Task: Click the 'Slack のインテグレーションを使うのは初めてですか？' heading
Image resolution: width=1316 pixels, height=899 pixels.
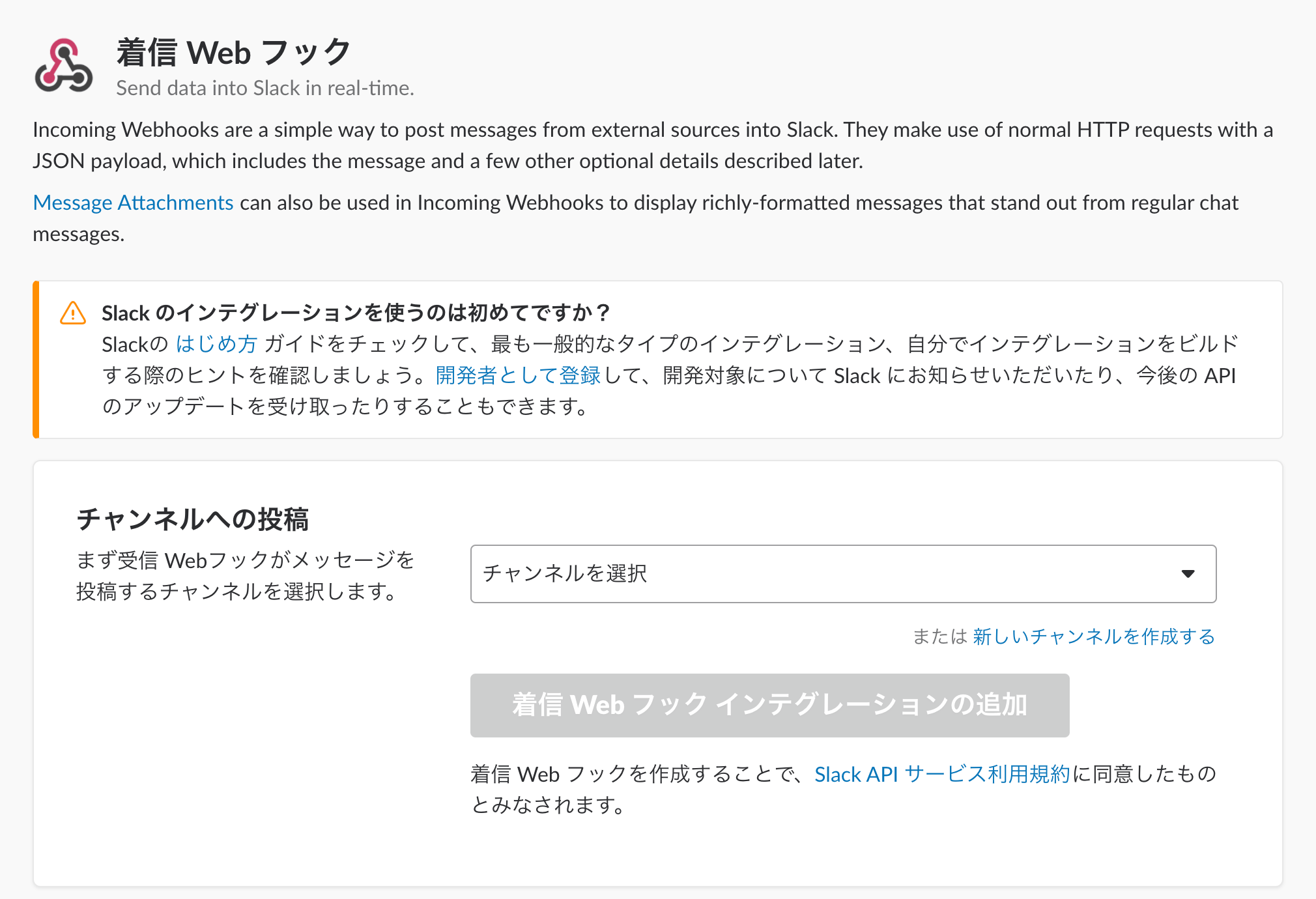Action: tap(356, 313)
